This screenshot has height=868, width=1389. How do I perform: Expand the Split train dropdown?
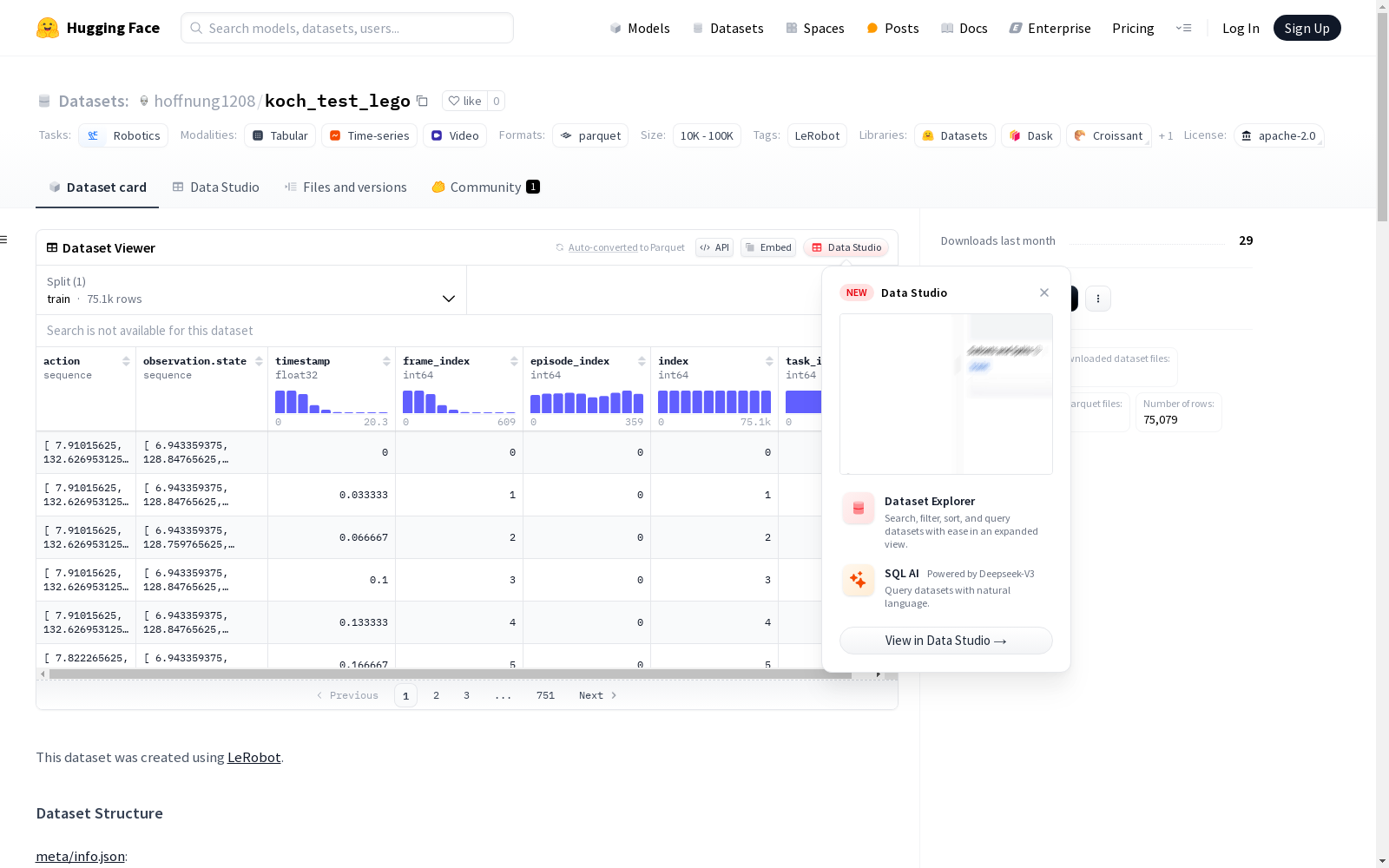tap(251, 290)
